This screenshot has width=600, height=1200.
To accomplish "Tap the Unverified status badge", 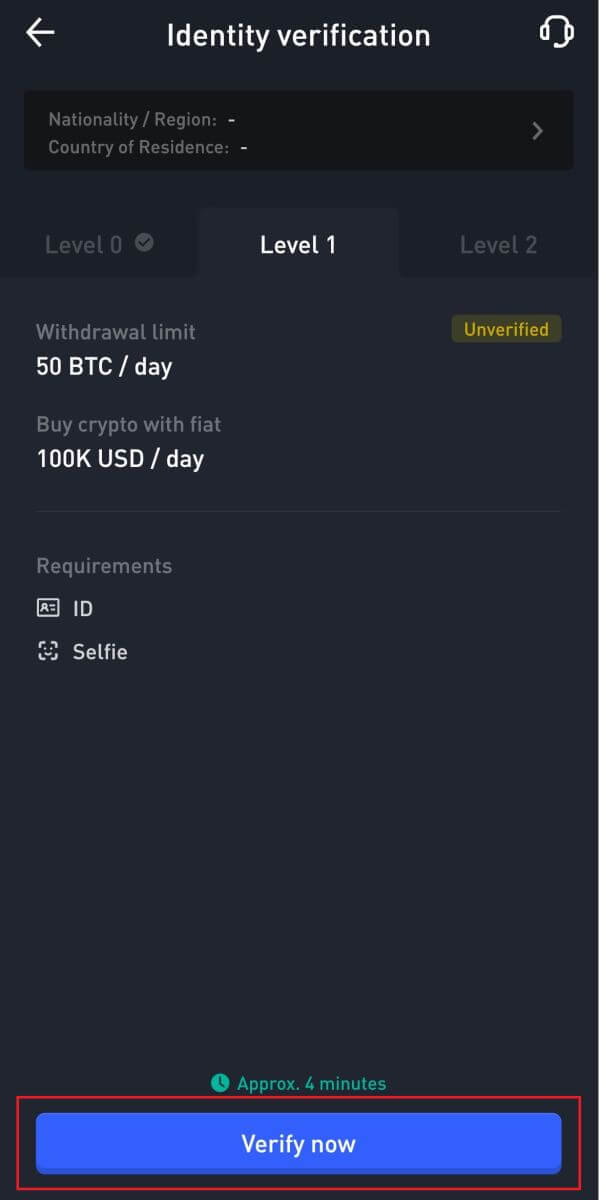I will point(506,329).
